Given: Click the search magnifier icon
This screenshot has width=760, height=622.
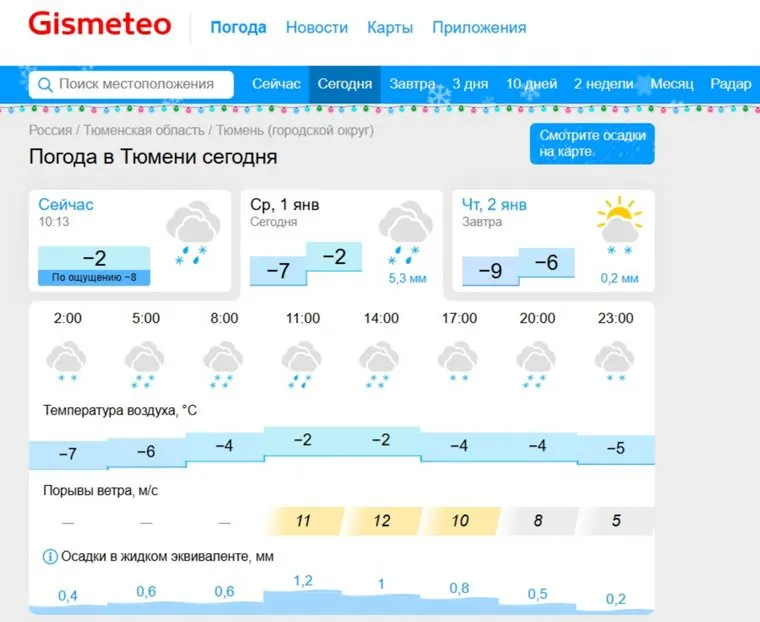Looking at the screenshot, I should tap(44, 85).
